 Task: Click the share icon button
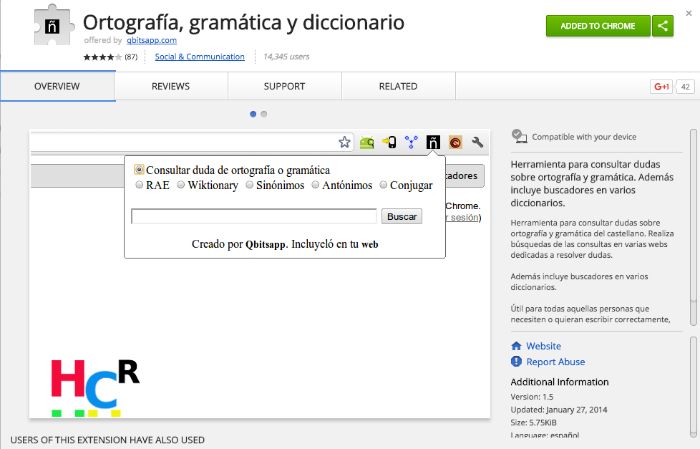[x=662, y=26]
